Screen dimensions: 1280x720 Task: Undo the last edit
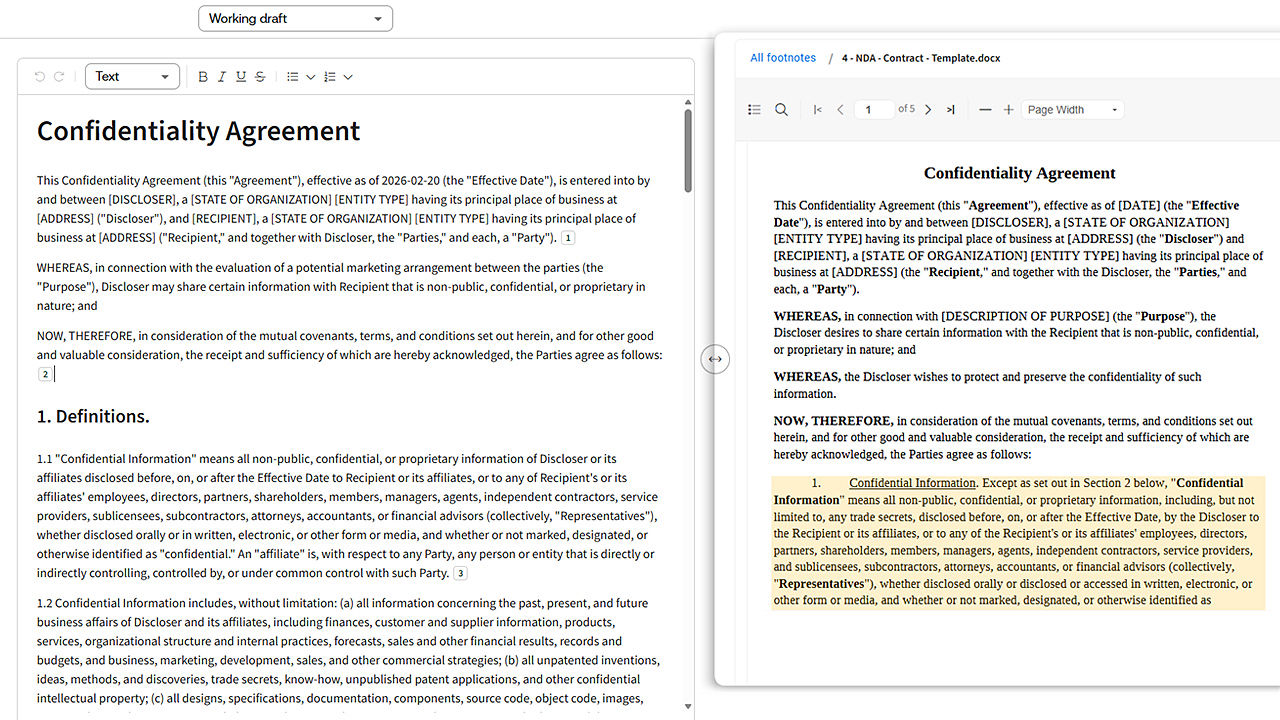(x=39, y=77)
